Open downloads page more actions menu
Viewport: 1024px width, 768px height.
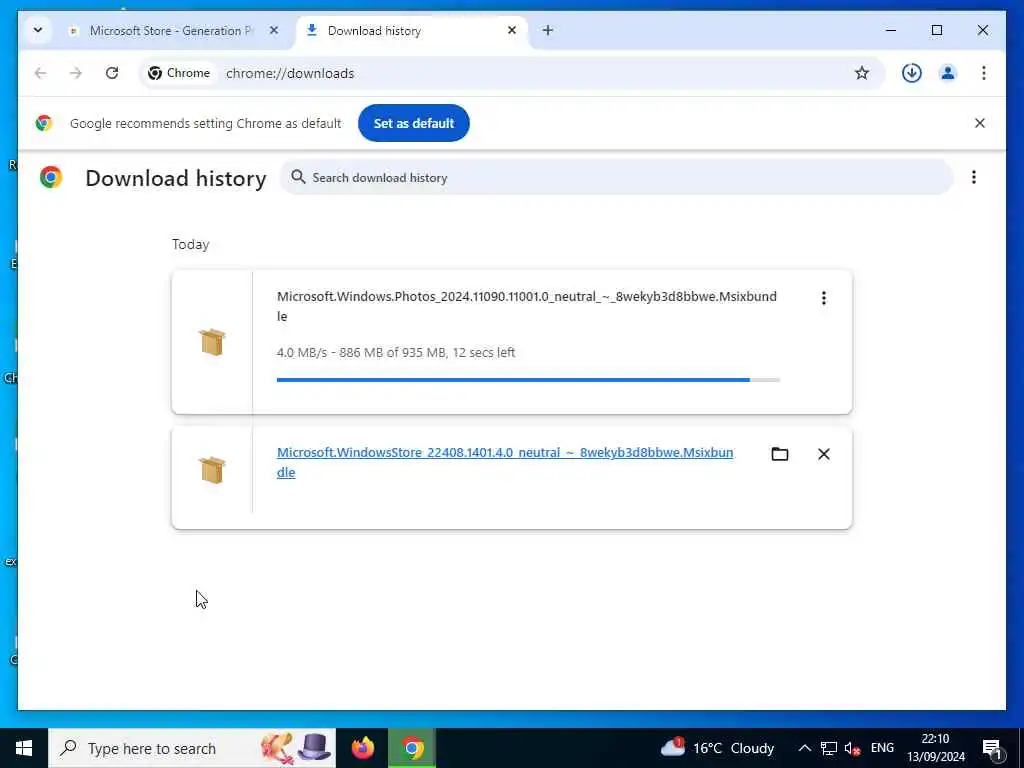pyautogui.click(x=974, y=177)
